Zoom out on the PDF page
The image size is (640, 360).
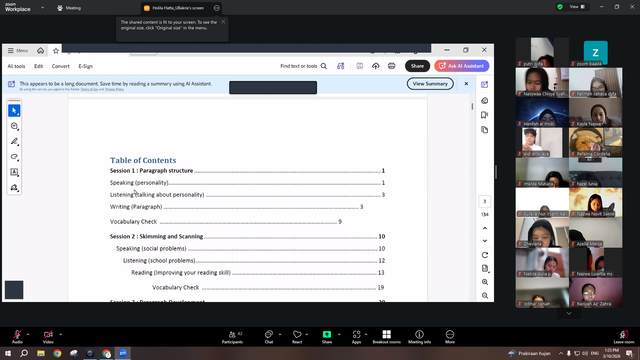(484, 296)
